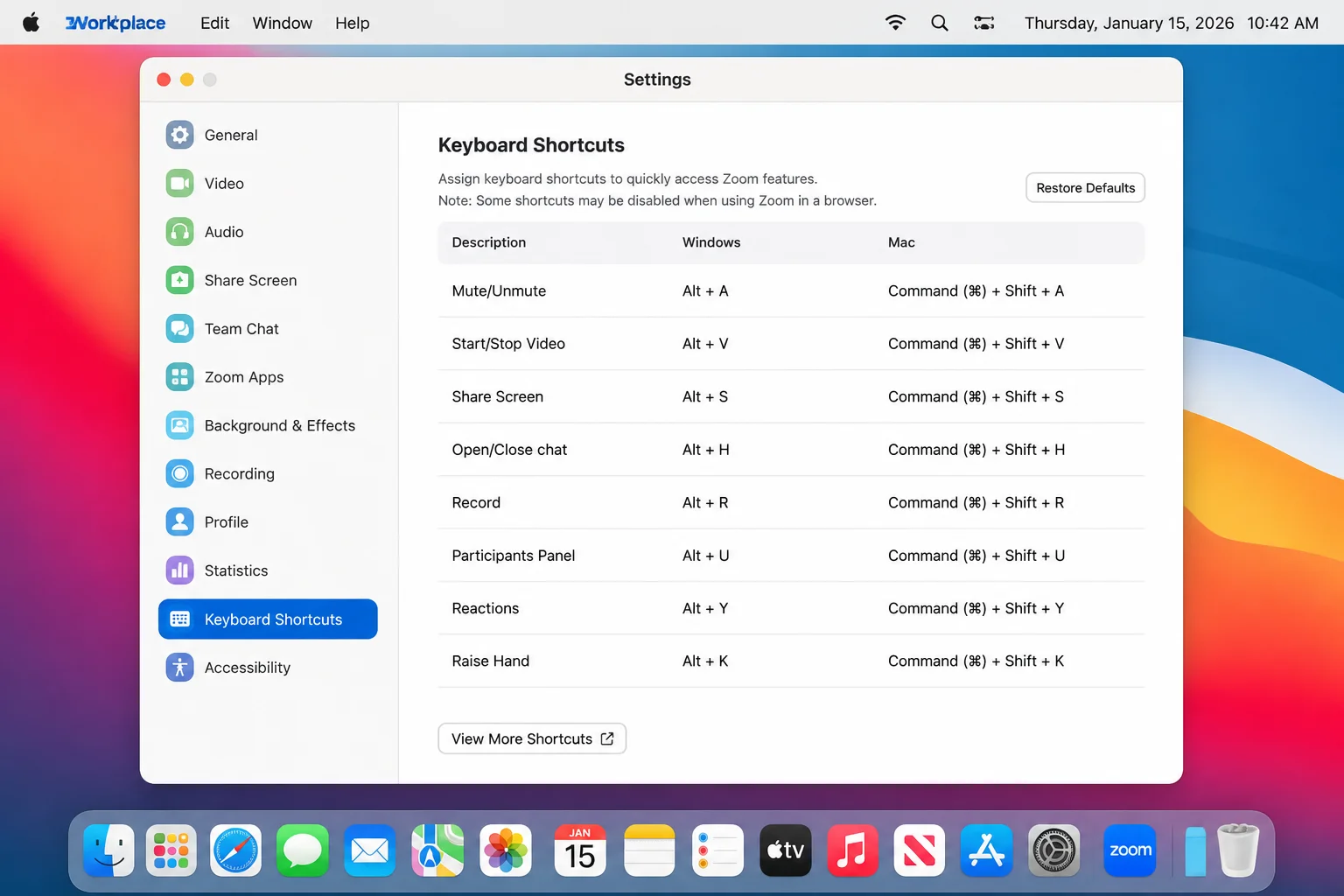1344x896 pixels.
Task: Click the Video camera icon in sidebar
Action: point(179,183)
